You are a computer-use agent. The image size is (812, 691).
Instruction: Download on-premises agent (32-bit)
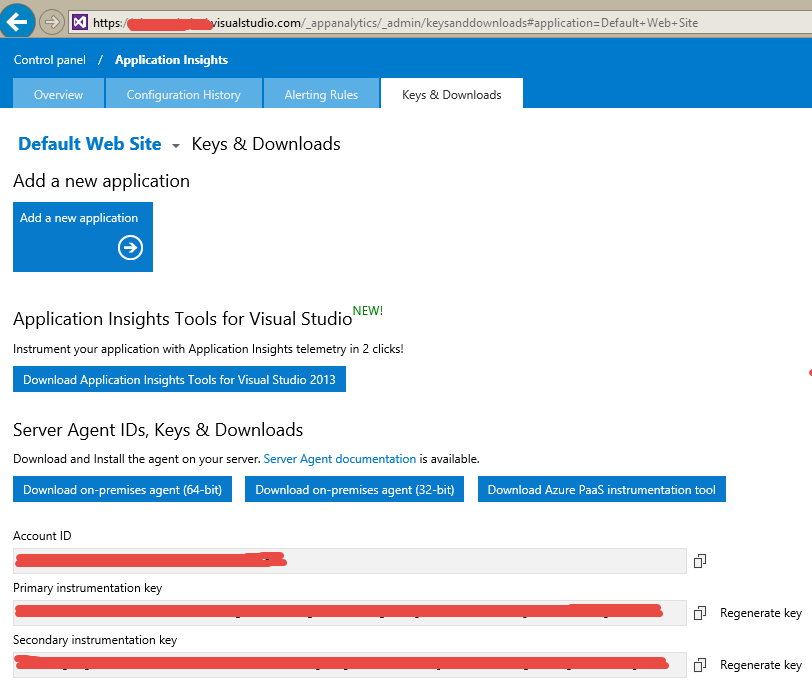(354, 489)
